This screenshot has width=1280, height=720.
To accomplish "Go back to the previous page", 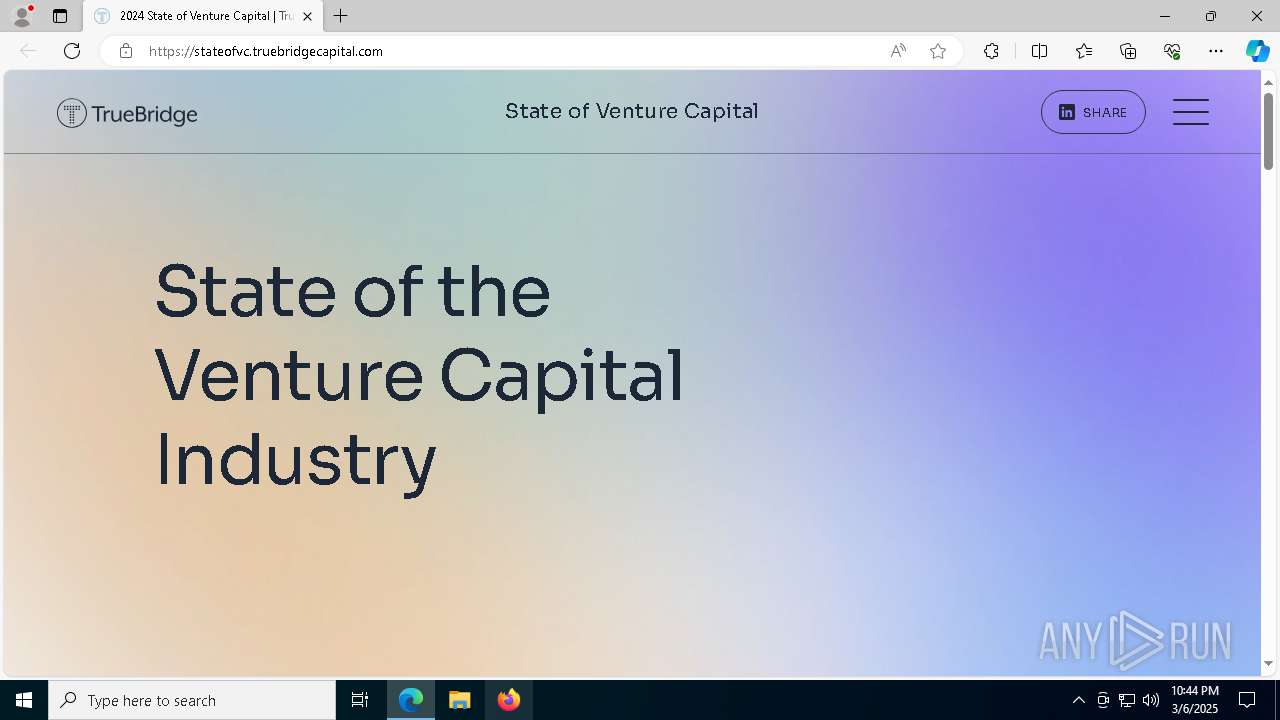I will click(x=28, y=51).
